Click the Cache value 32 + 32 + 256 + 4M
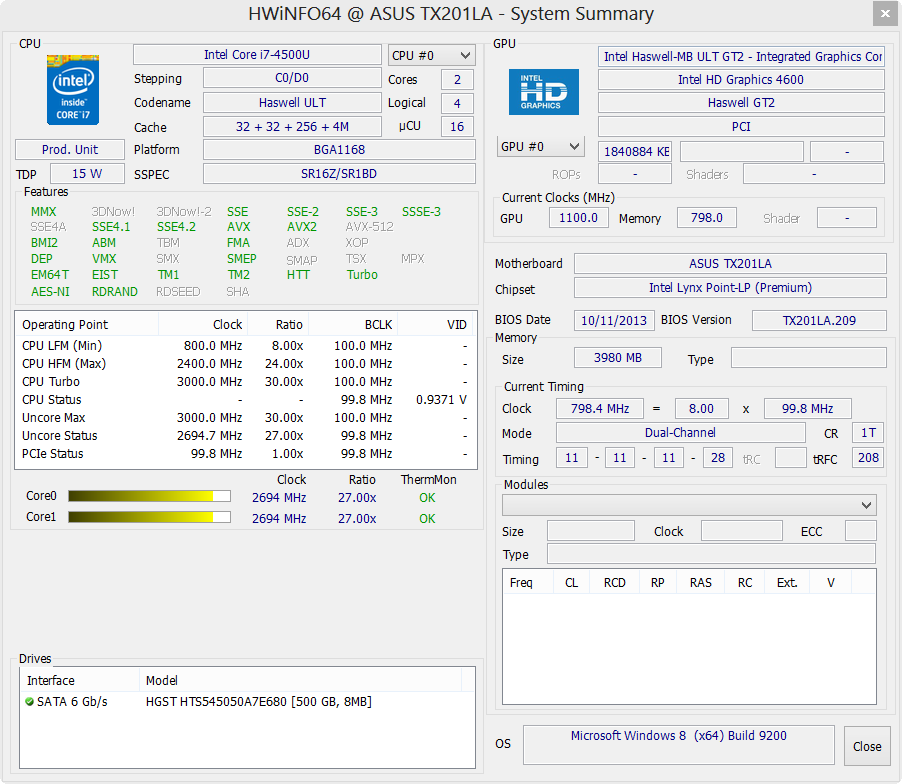This screenshot has height=784, width=902. point(292,127)
